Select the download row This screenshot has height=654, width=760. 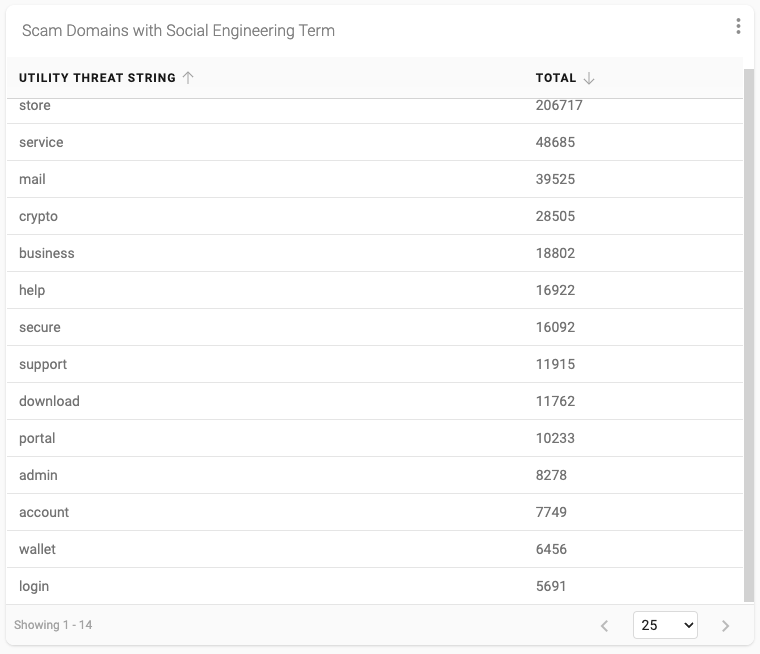pos(375,401)
